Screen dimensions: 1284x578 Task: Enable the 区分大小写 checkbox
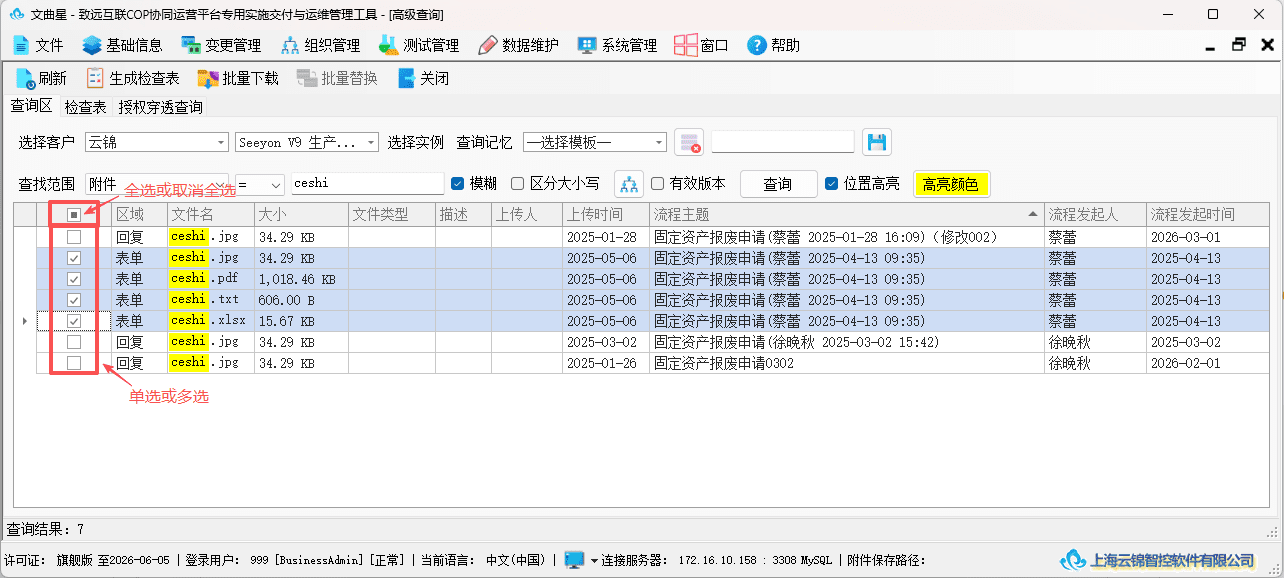tap(517, 183)
